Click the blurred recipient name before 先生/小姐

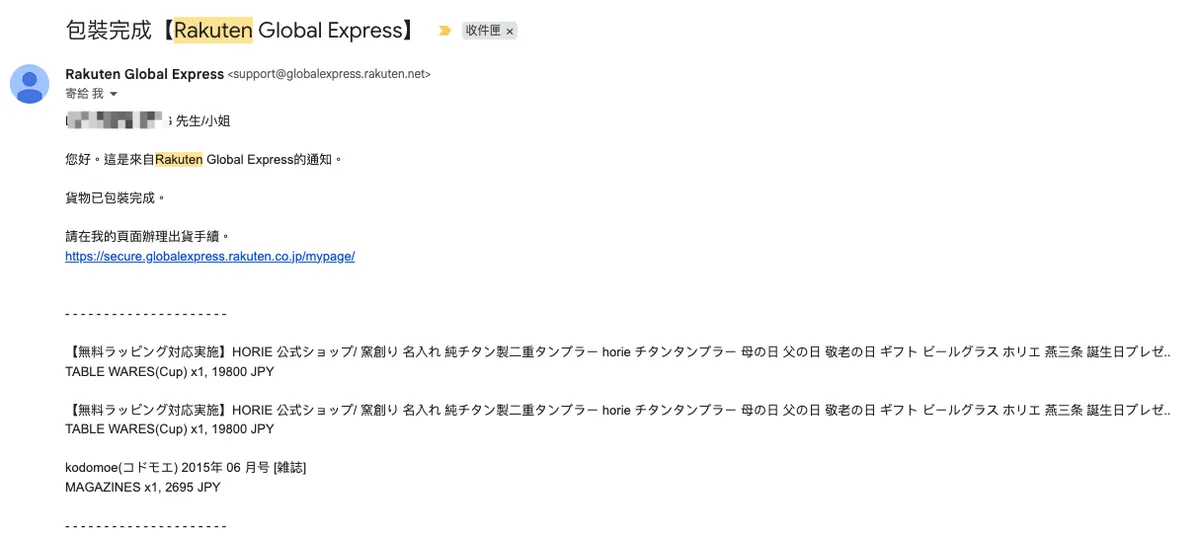click(x=115, y=121)
